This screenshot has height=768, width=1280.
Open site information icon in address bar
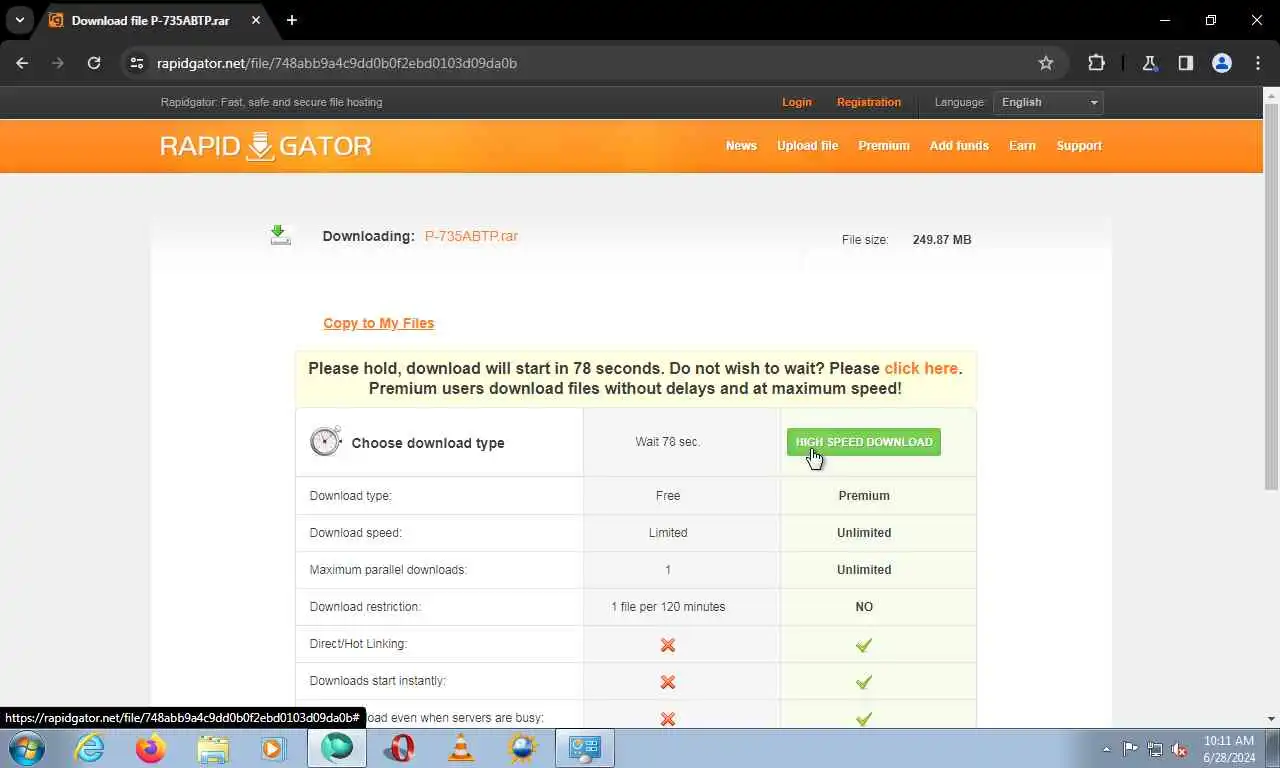point(137,63)
